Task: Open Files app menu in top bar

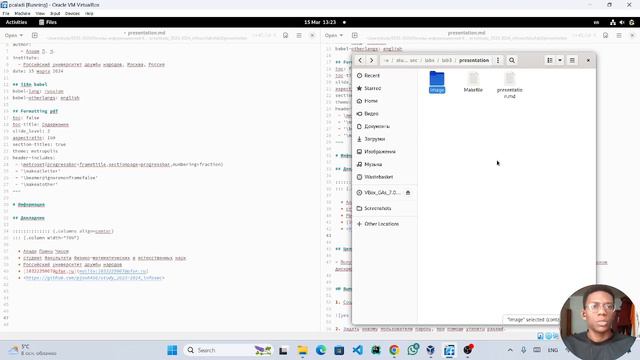Action: [48, 22]
